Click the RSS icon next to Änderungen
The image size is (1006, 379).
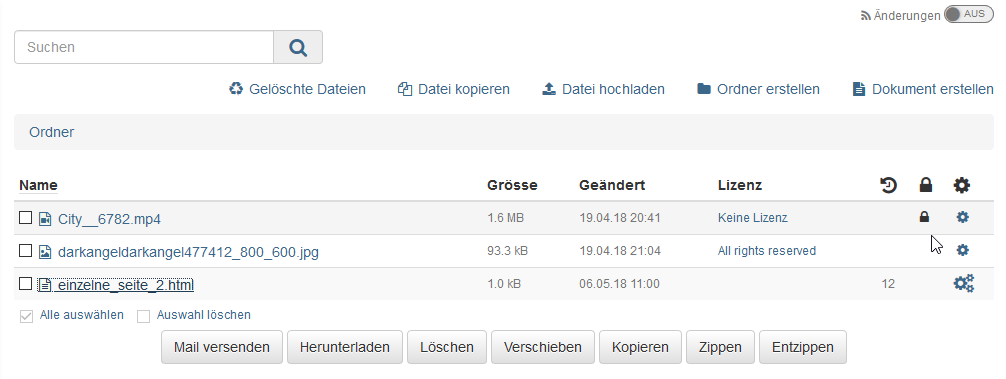tap(865, 15)
